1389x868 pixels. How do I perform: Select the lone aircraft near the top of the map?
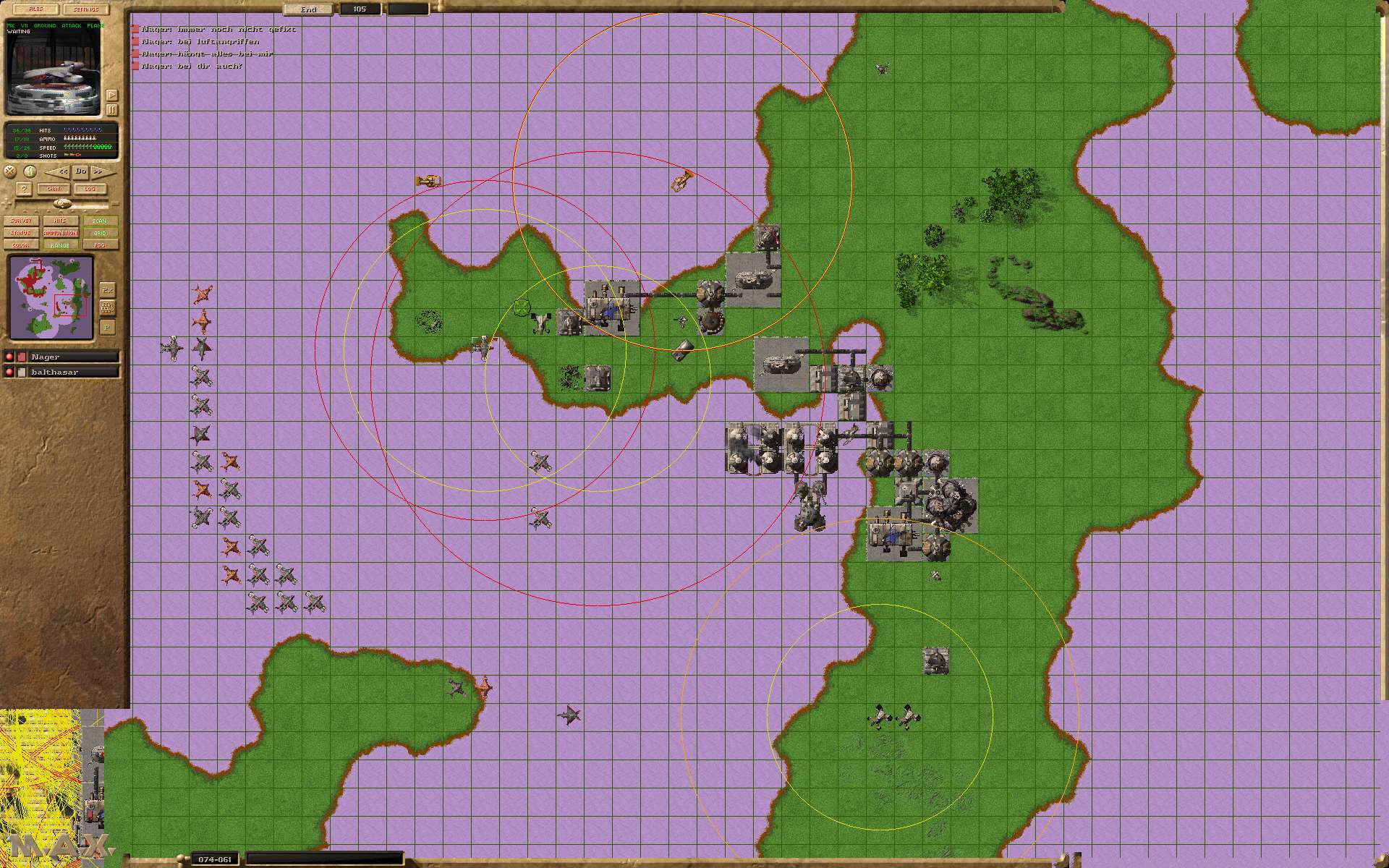click(881, 69)
